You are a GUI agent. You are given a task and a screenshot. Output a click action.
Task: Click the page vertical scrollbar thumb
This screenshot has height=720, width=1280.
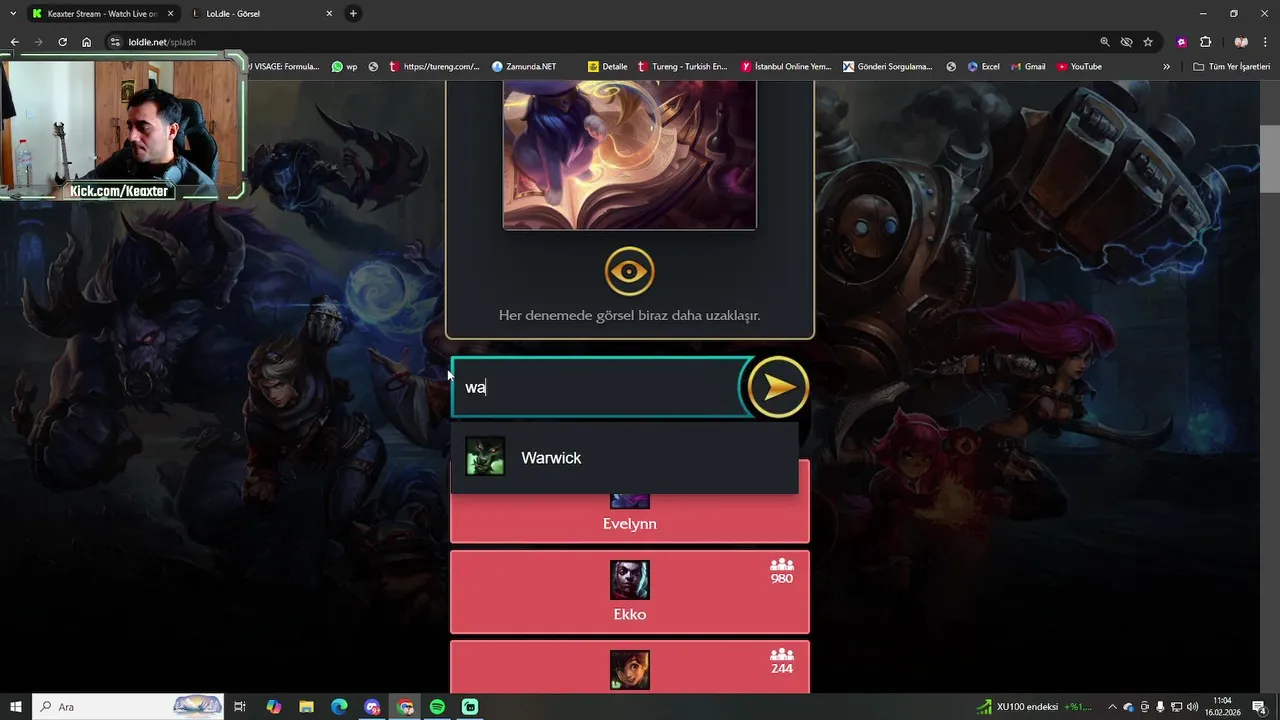(1269, 159)
